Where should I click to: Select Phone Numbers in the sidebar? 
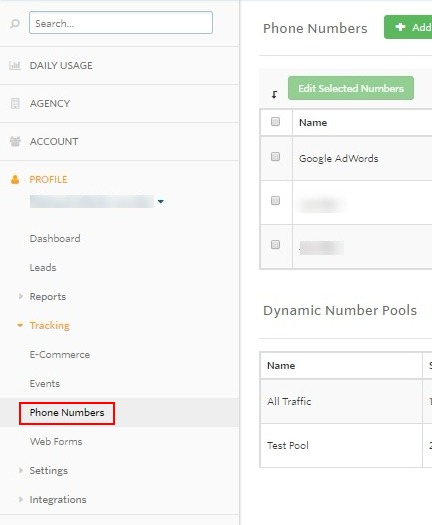point(67,412)
